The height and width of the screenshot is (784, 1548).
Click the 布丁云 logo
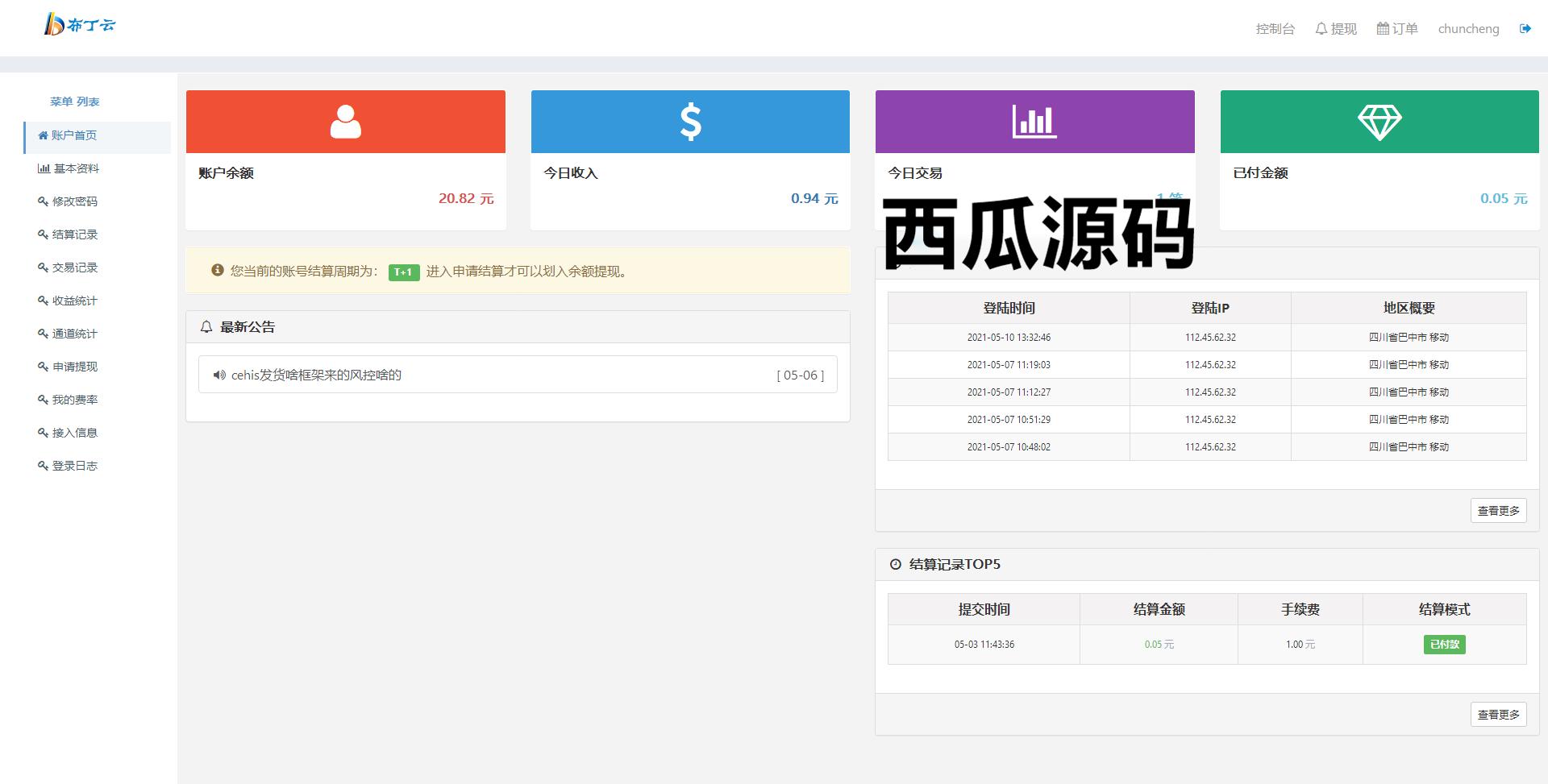point(80,24)
